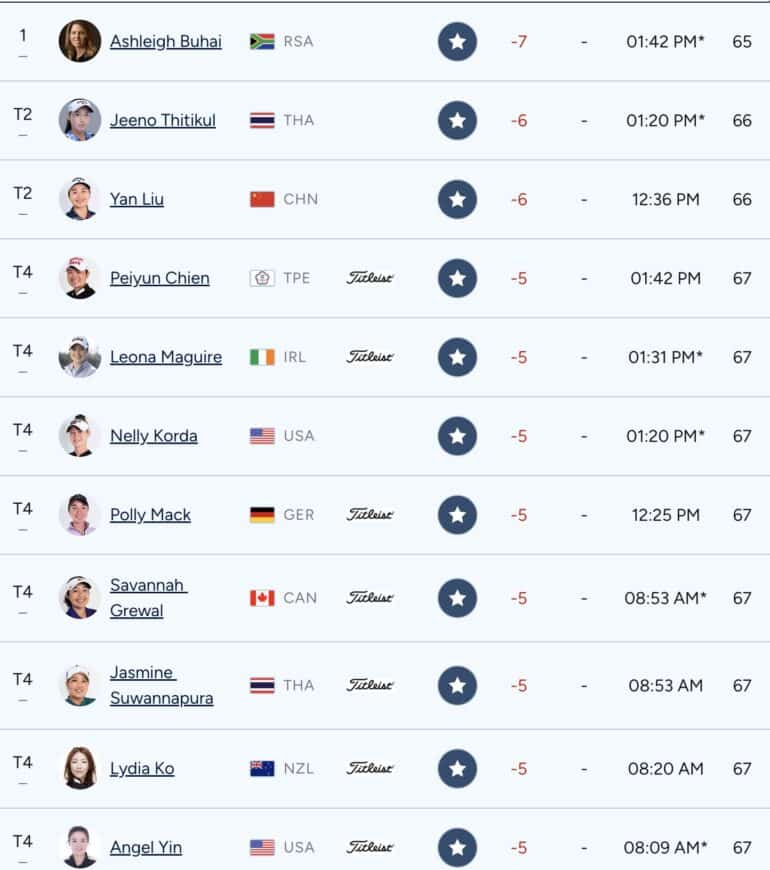
Task: Expand the Yan Liu row via the -6 score
Action: click(519, 200)
